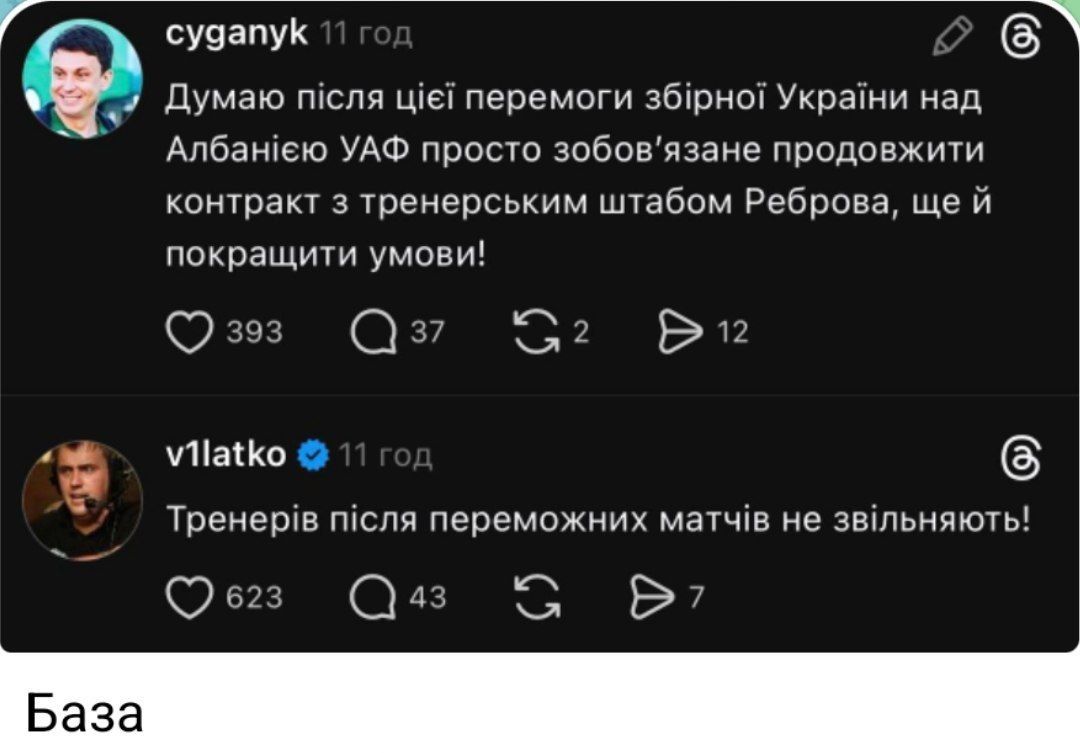The image size is (1080, 753).
Task: Open comments on cyganyk's post
Action: pyautogui.click(x=374, y=331)
